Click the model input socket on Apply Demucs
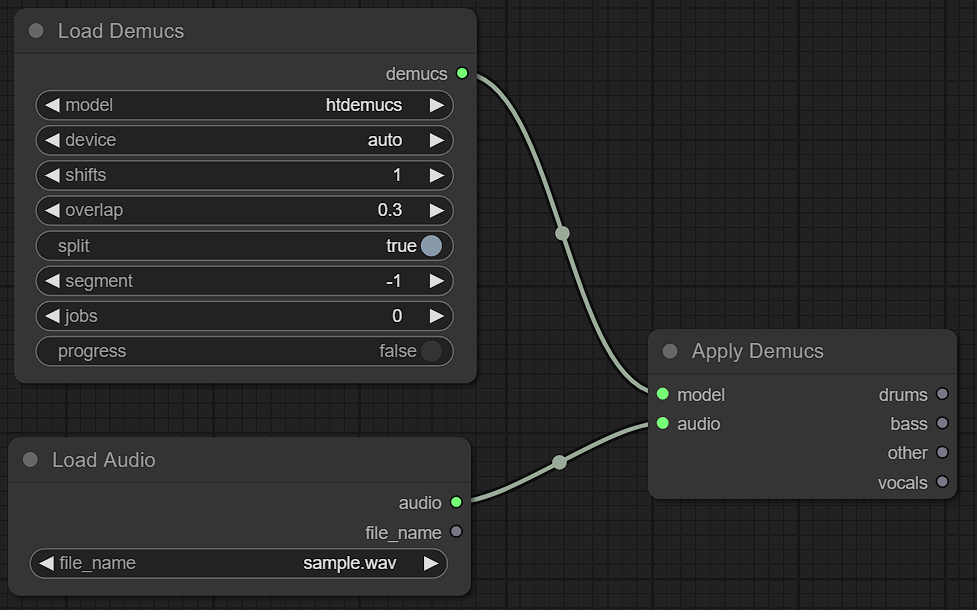 tap(662, 394)
